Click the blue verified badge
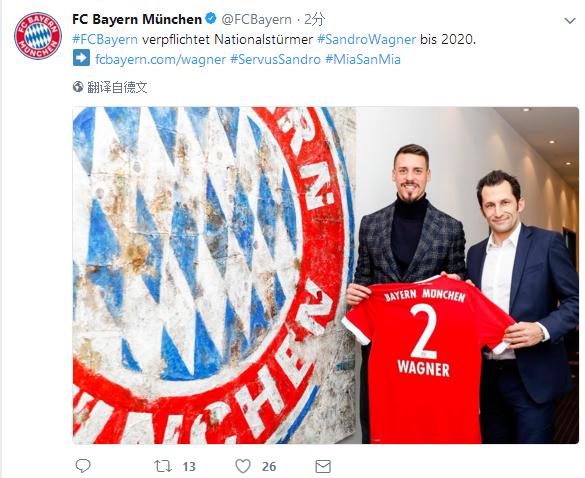This screenshot has width=585, height=478. pos(211,18)
